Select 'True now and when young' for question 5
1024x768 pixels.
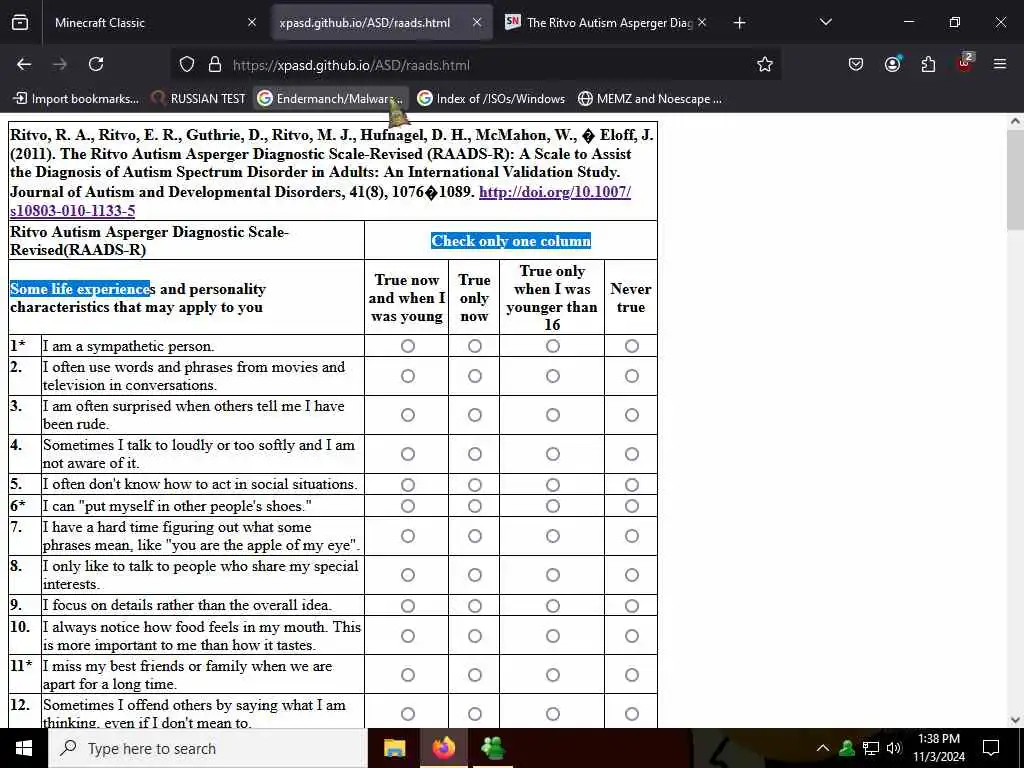pyautogui.click(x=408, y=485)
